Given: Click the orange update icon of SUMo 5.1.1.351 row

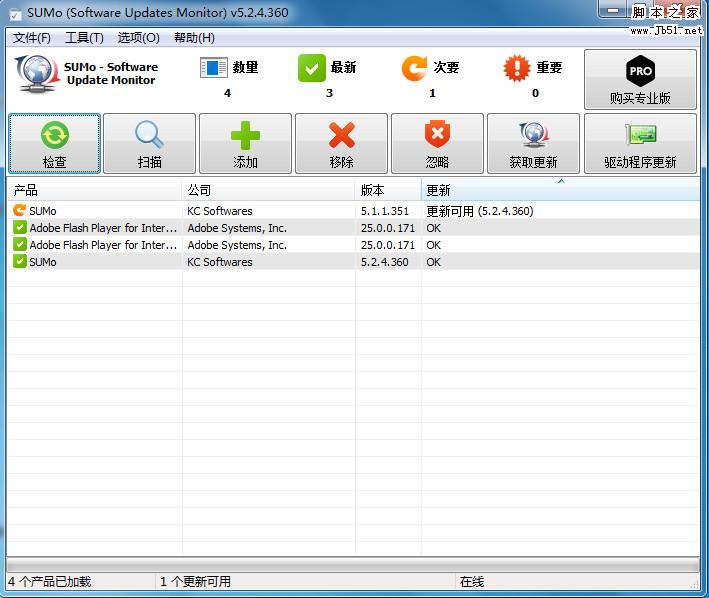Looking at the screenshot, I should [x=19, y=210].
